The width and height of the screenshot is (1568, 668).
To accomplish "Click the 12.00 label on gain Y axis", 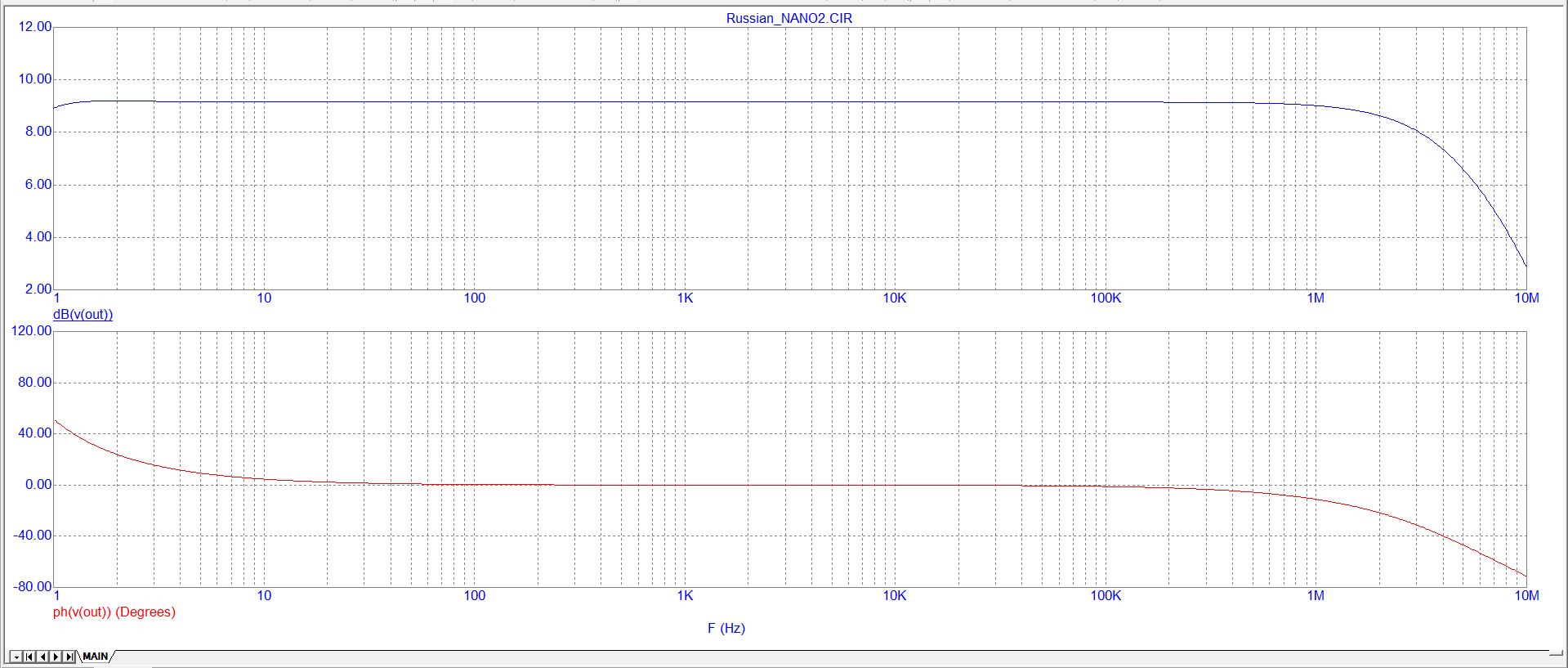I will click(x=34, y=27).
